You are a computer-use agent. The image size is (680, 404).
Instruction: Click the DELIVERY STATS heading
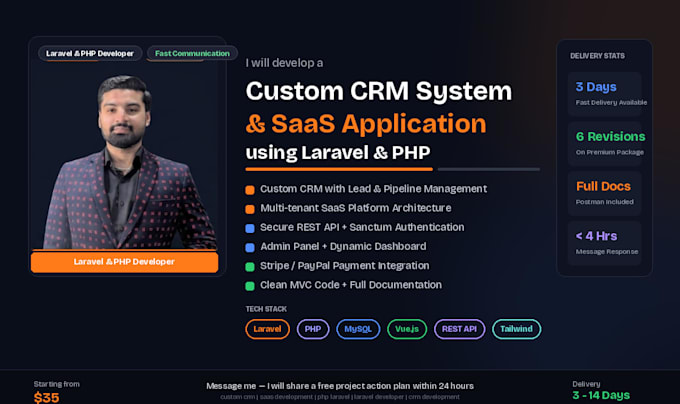tap(597, 56)
